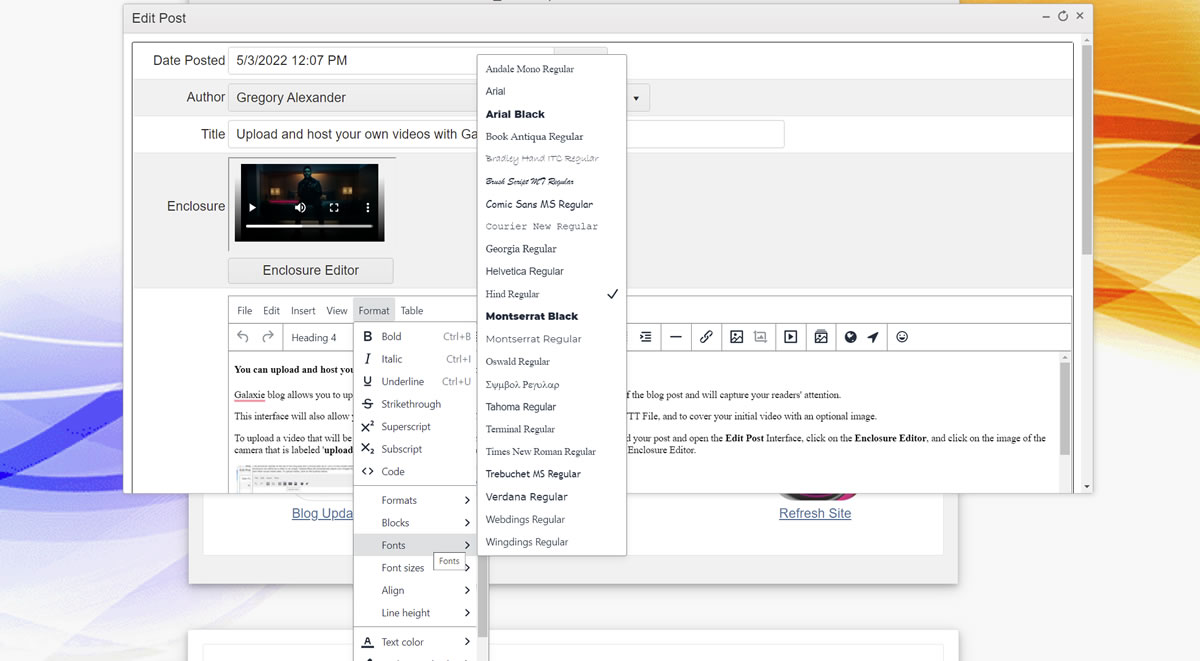The width and height of the screenshot is (1200, 661).
Task: Click the image gallery toolbar icon
Action: tap(821, 337)
